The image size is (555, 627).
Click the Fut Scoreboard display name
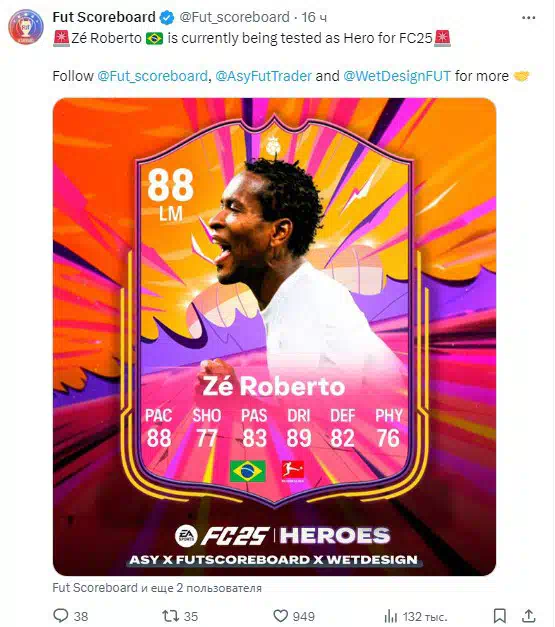(104, 17)
